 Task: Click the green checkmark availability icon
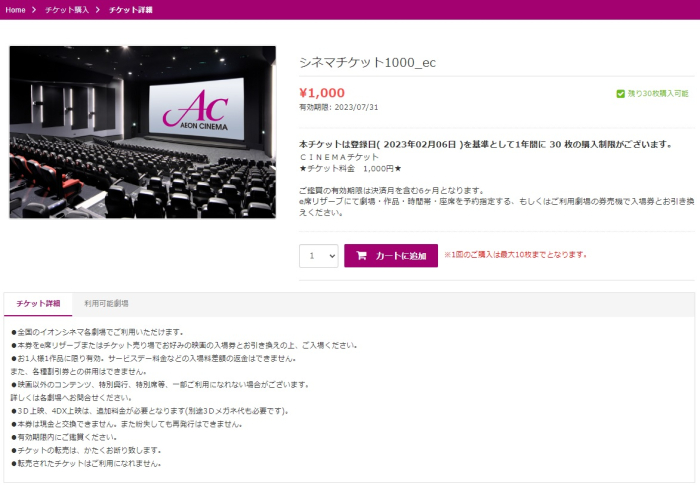pos(620,93)
